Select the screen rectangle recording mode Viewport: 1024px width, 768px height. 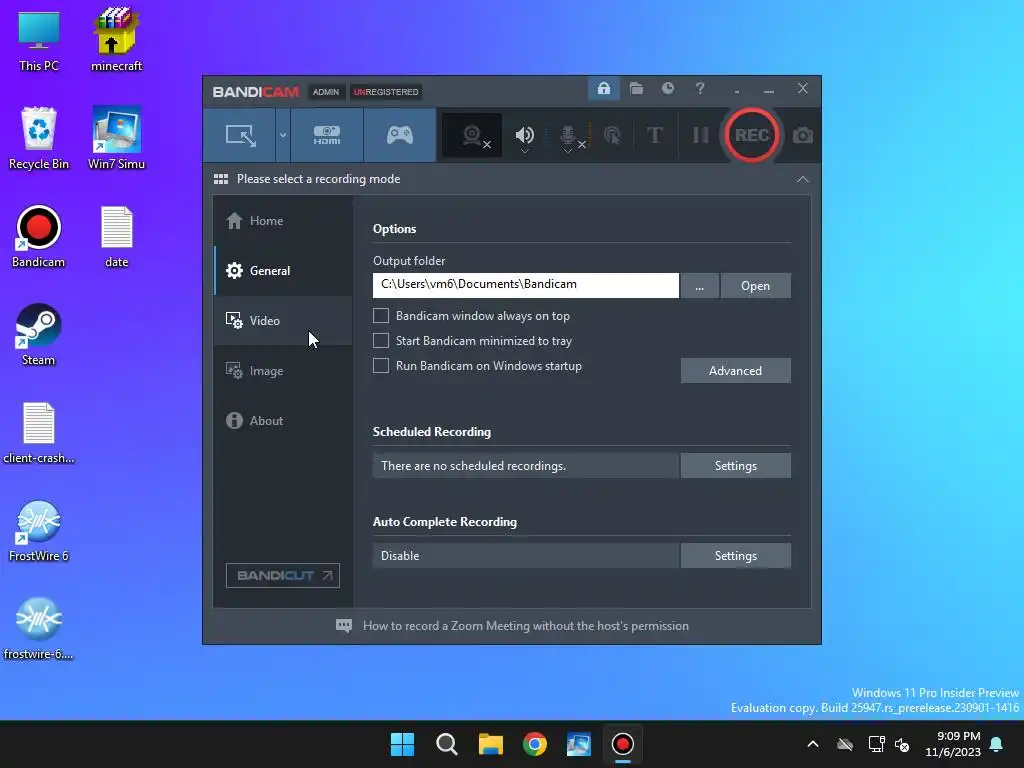pyautogui.click(x=240, y=135)
